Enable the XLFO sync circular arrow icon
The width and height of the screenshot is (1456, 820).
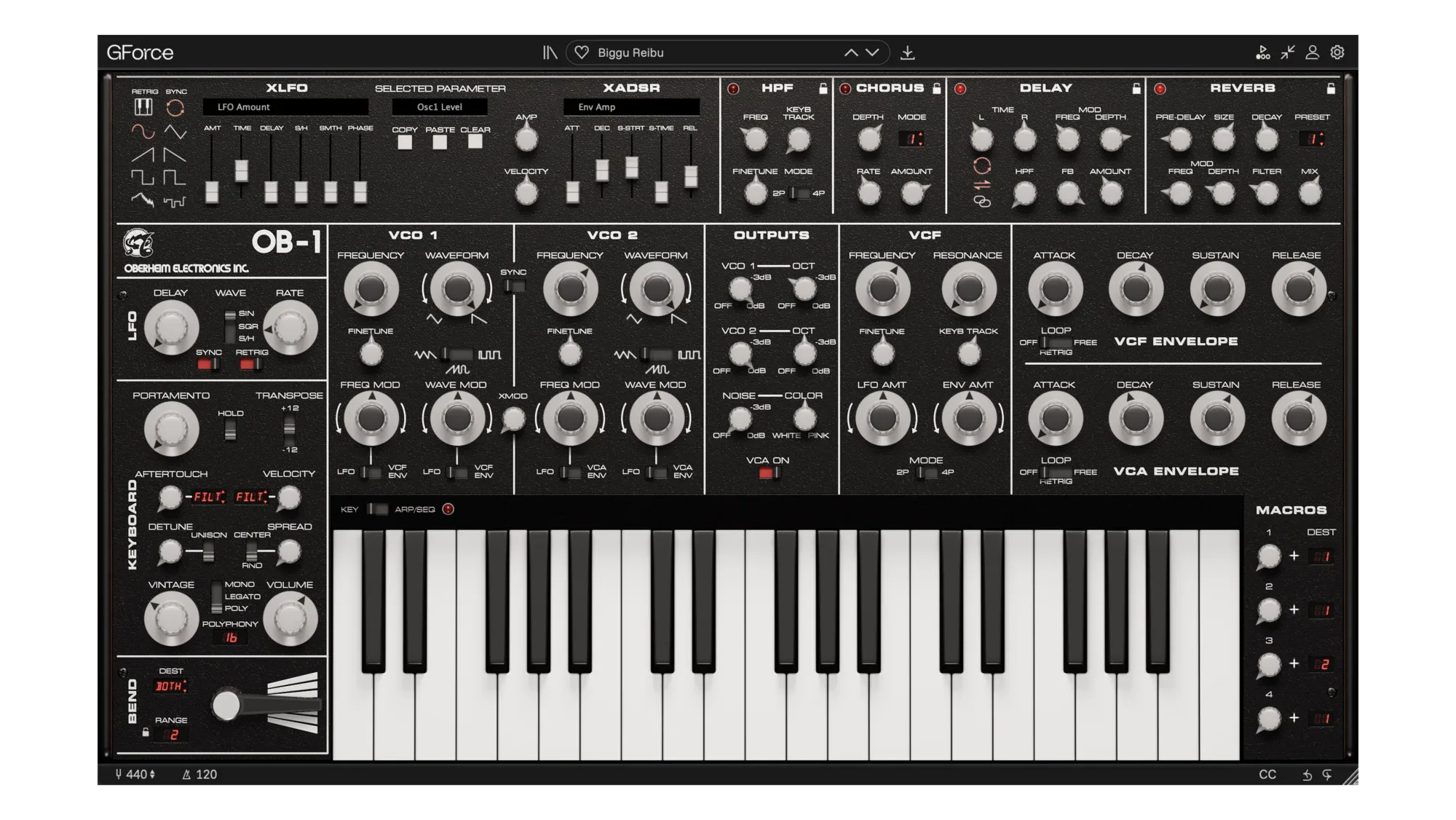(x=175, y=108)
